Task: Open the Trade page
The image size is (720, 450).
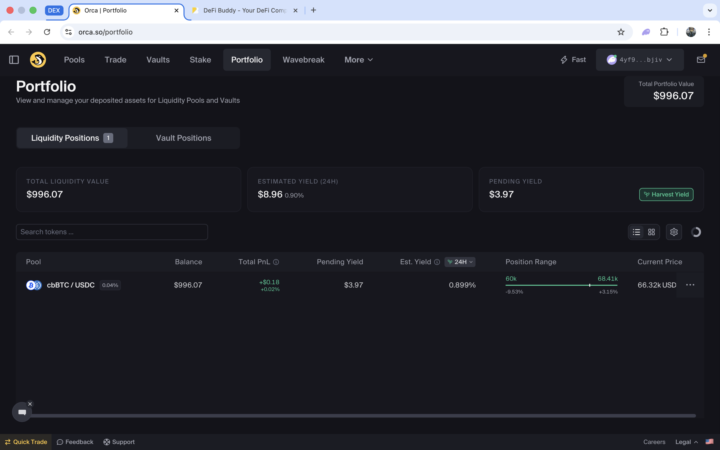Action: [115, 60]
